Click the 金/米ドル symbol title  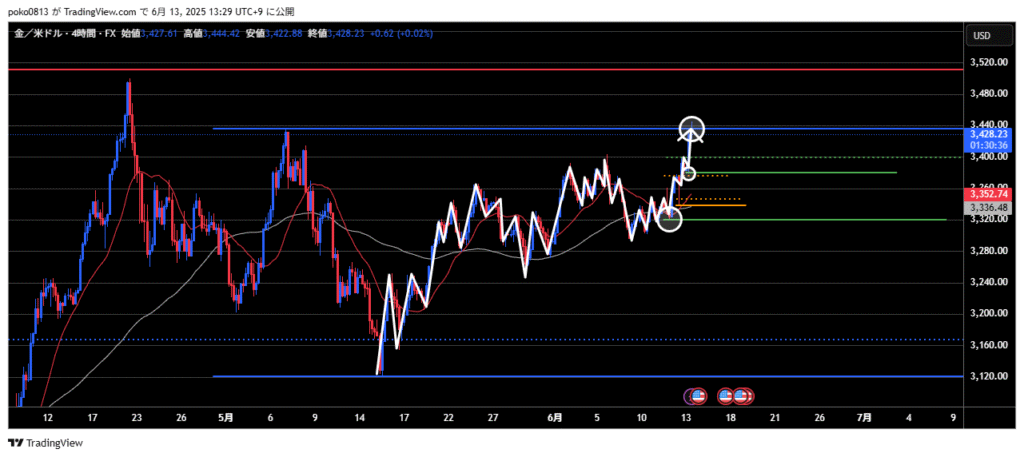tap(38, 33)
